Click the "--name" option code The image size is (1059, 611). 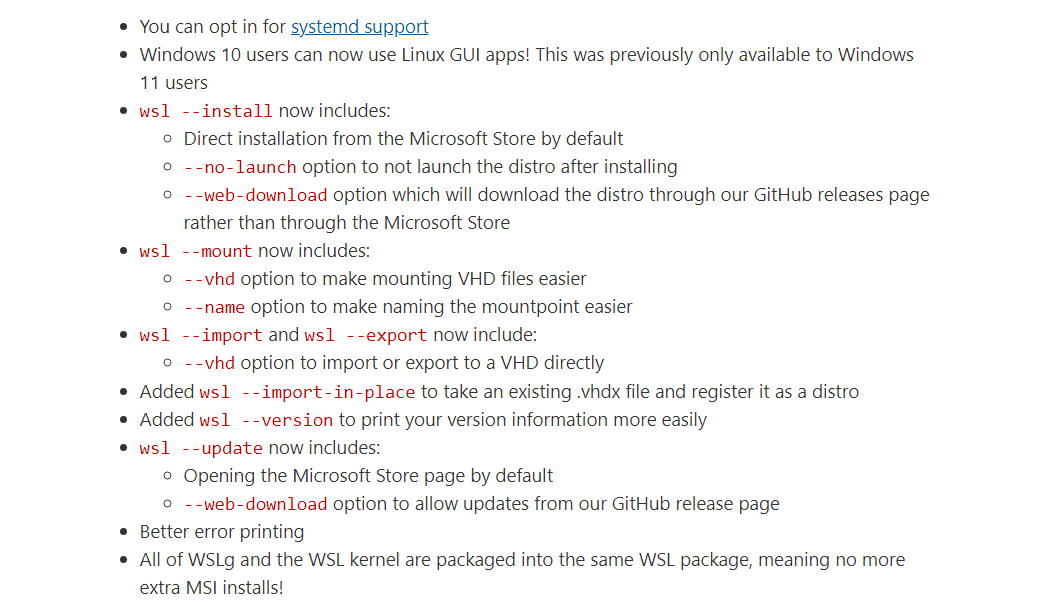tap(214, 307)
